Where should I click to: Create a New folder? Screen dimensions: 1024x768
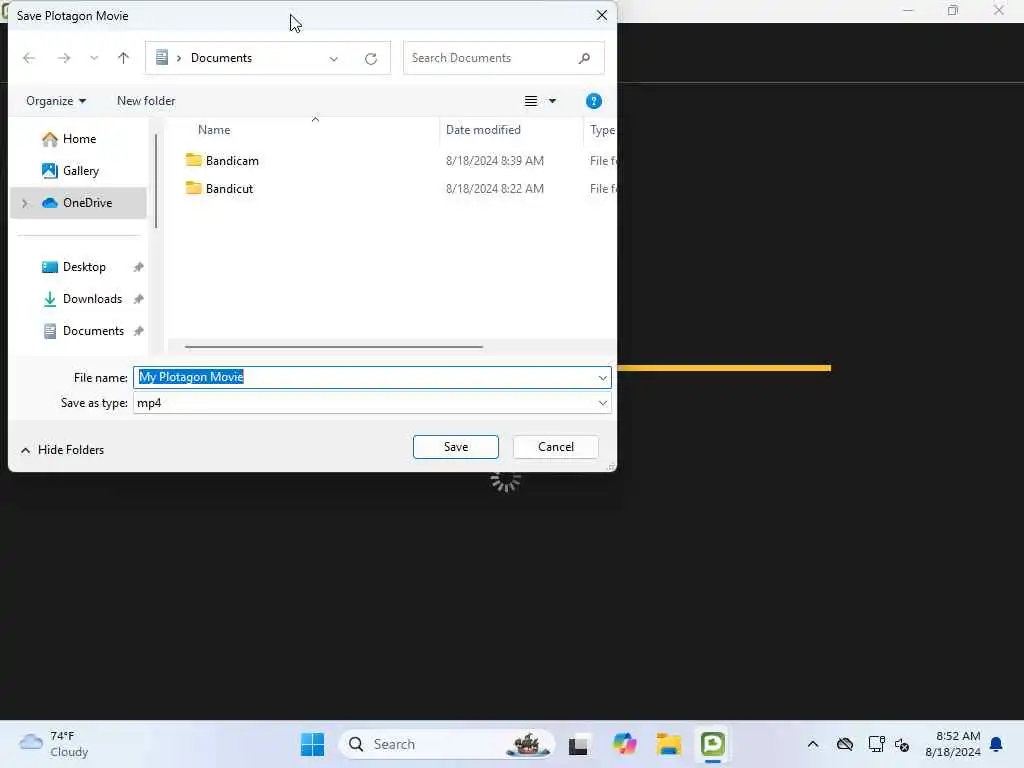146,101
